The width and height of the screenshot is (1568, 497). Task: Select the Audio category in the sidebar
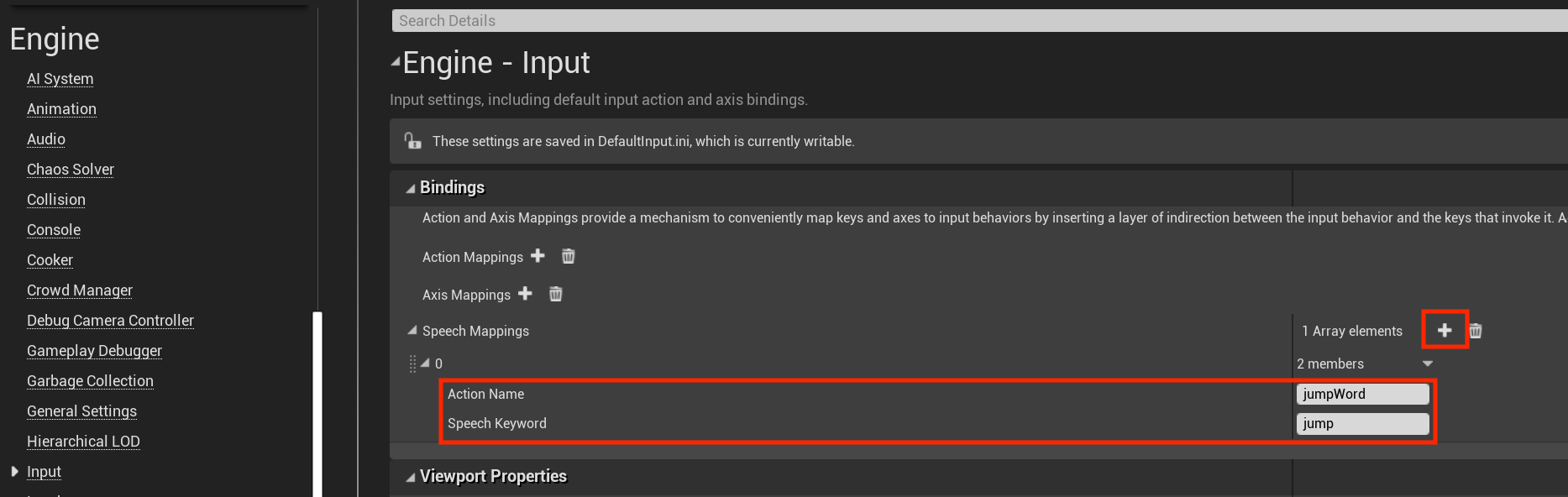pos(45,139)
